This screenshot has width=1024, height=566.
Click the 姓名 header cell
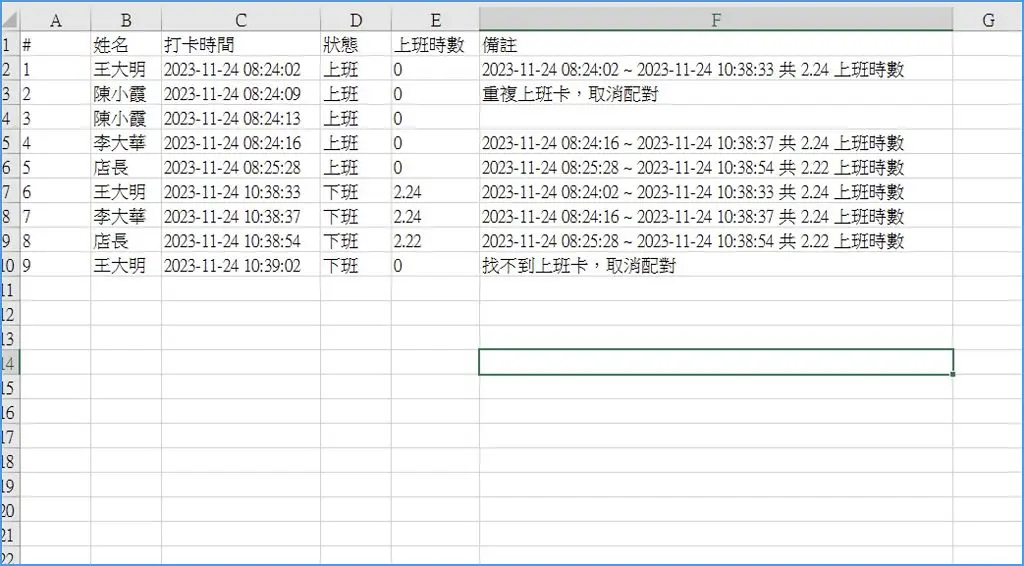click(125, 45)
